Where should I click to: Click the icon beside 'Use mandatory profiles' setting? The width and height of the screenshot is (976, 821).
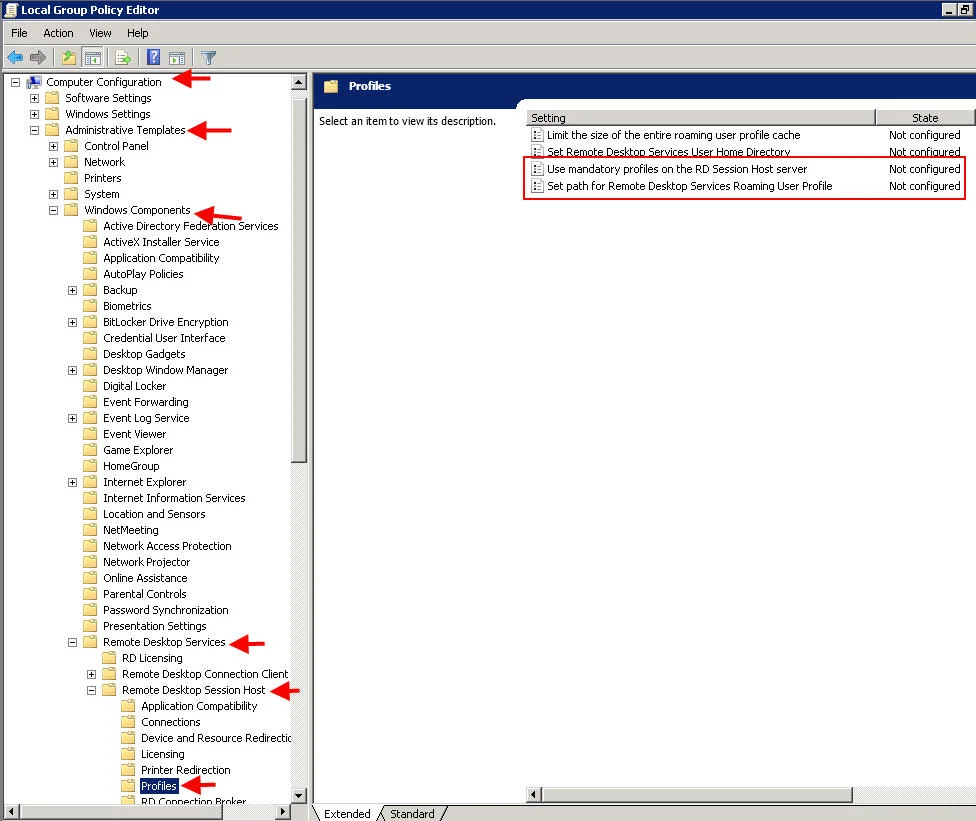coord(537,169)
